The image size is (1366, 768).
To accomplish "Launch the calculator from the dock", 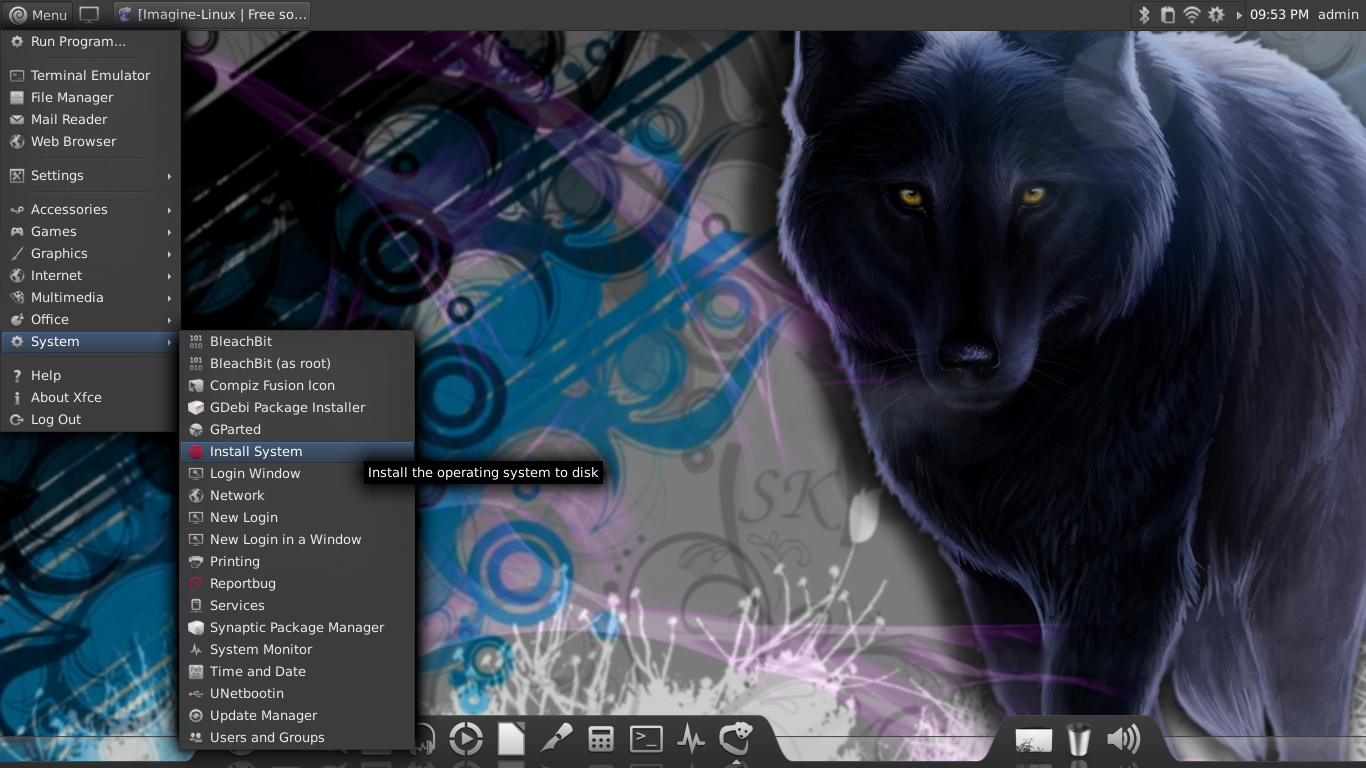I will click(x=601, y=739).
